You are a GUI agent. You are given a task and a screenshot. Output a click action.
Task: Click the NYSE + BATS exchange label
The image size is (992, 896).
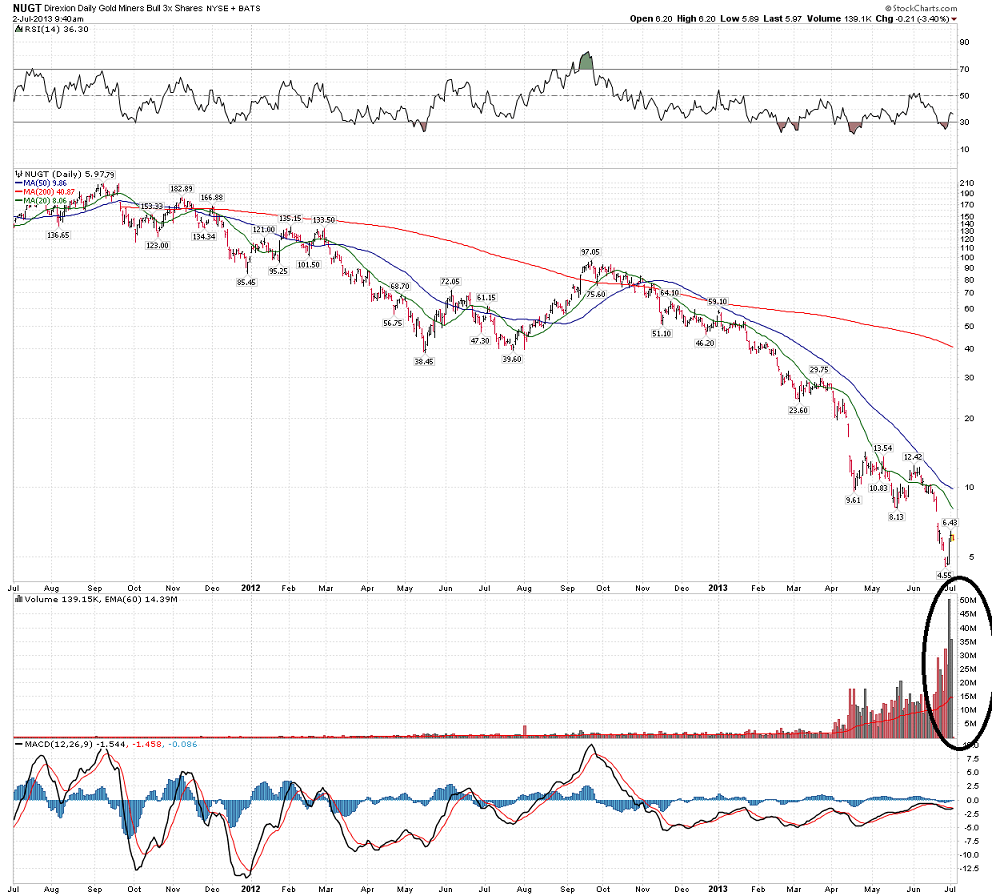233,9
